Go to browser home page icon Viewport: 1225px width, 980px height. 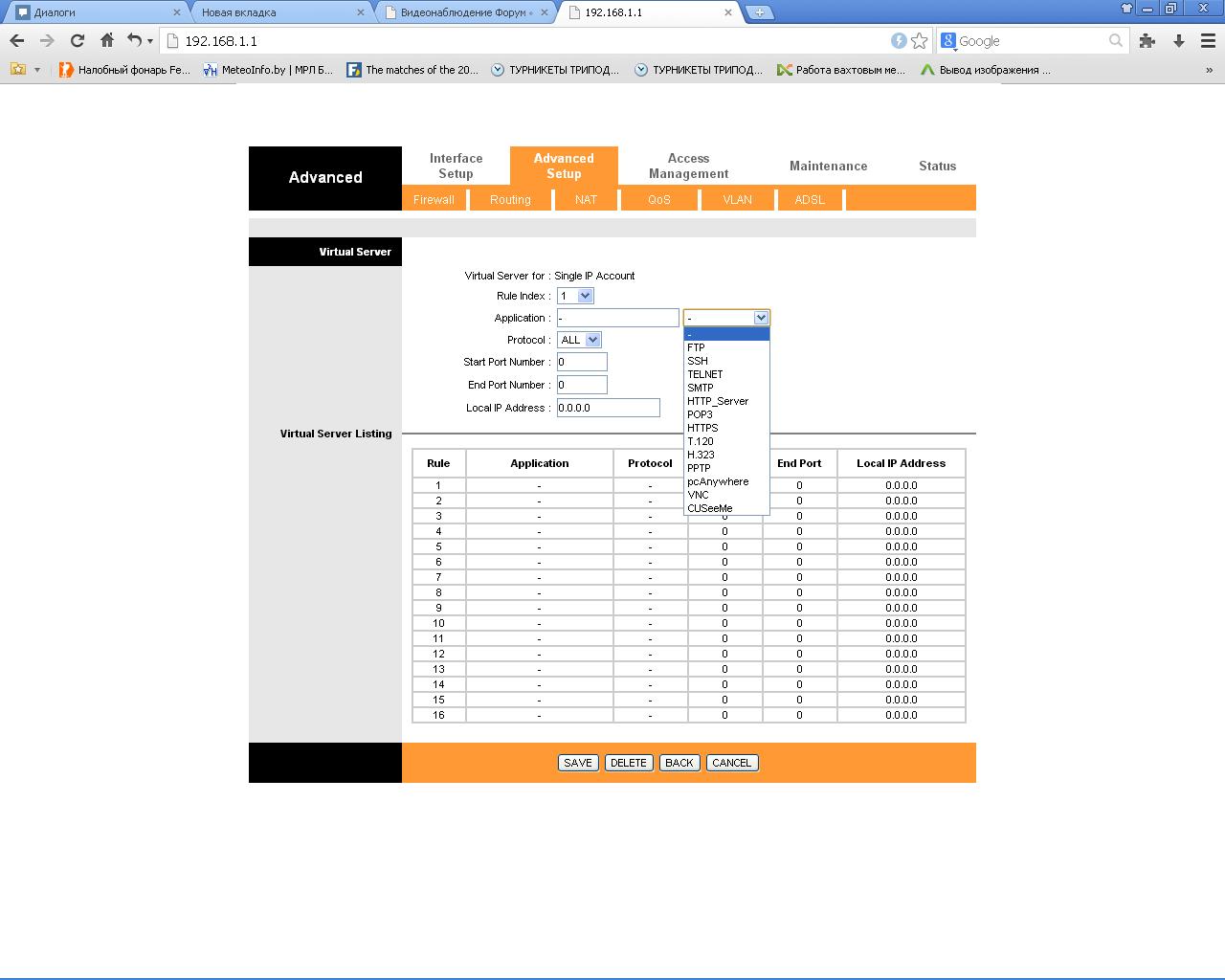(107, 41)
